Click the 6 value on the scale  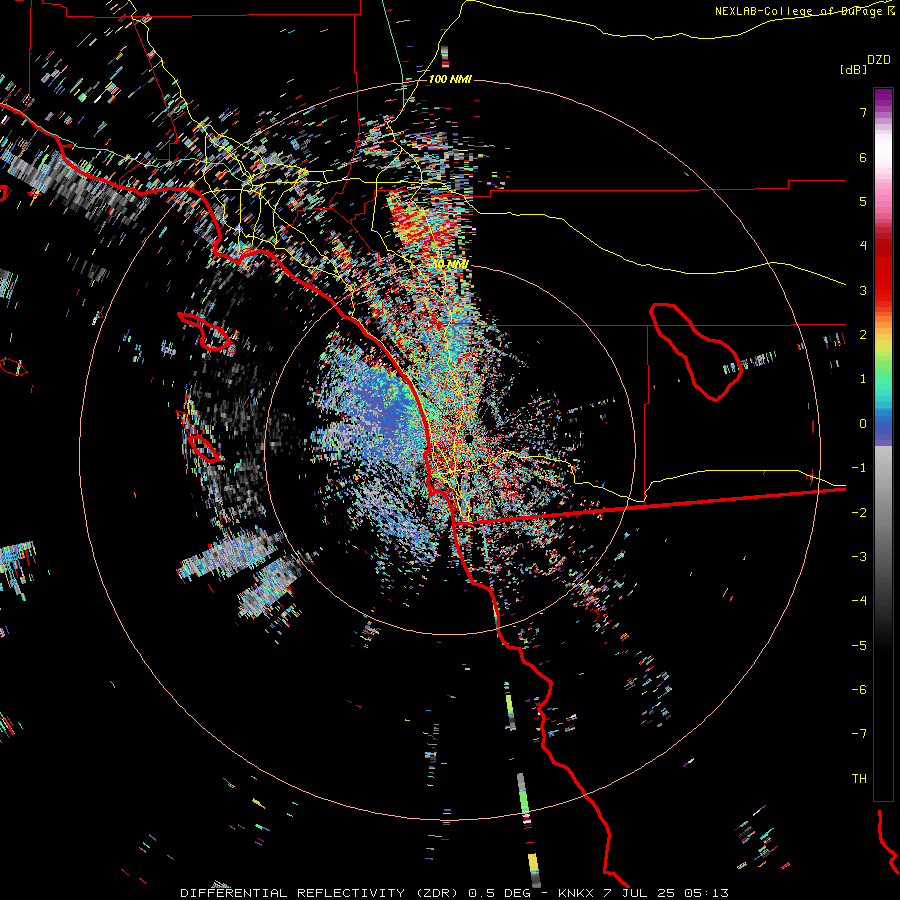[863, 157]
